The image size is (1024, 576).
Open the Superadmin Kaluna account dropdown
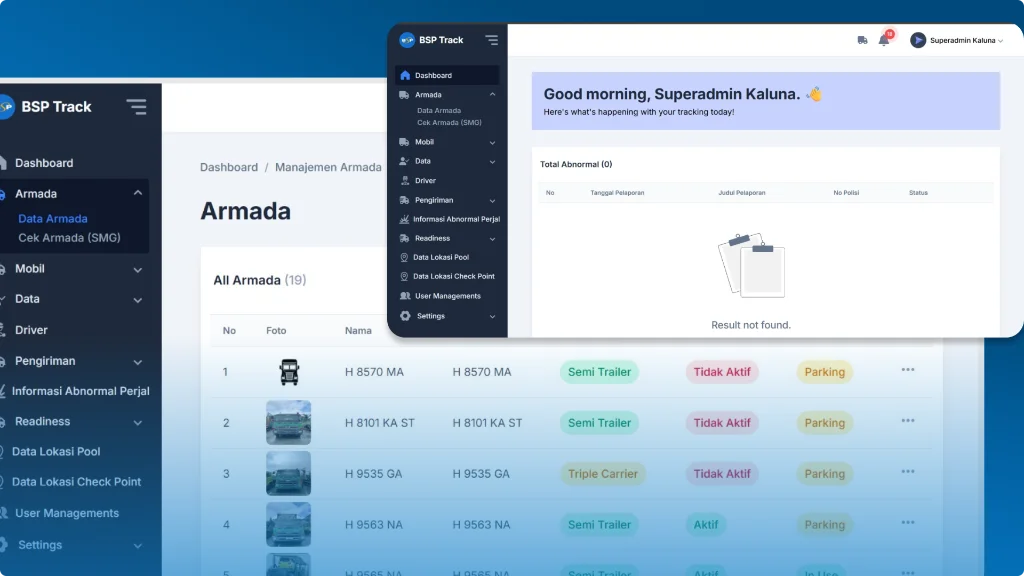966,40
